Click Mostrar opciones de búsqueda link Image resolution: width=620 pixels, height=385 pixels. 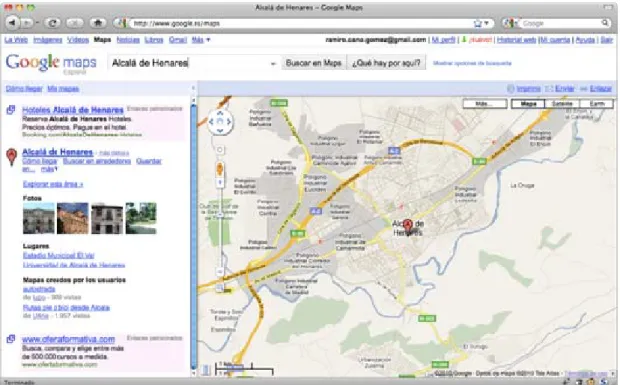point(472,63)
